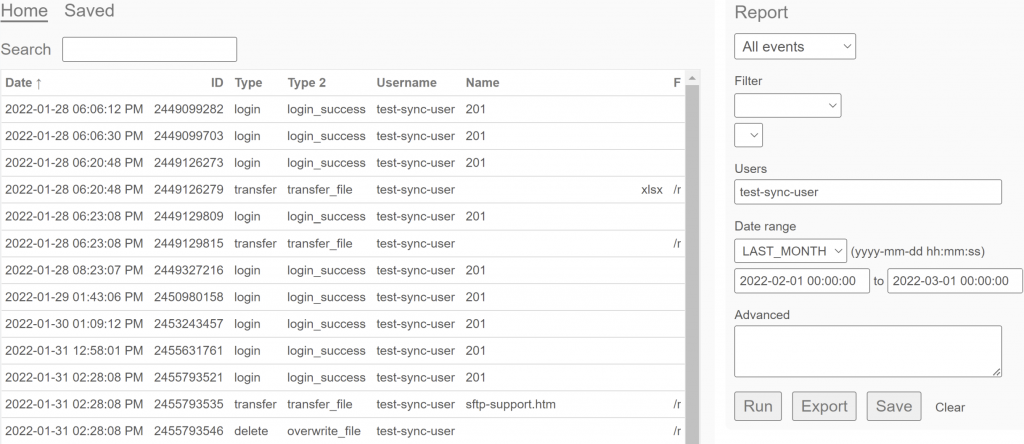Click the Username column header

click(x=406, y=83)
